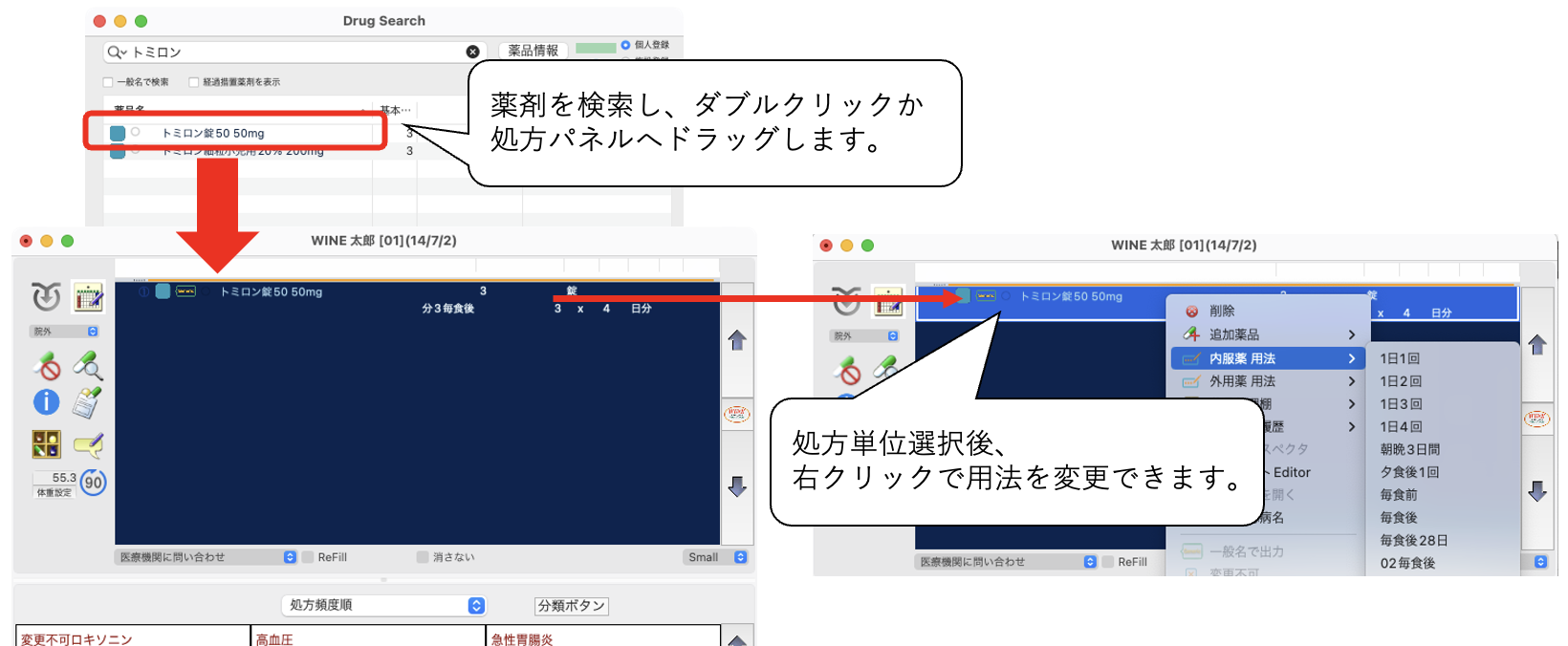Click the calendar icon in the context-menu WINE window

pos(889,302)
